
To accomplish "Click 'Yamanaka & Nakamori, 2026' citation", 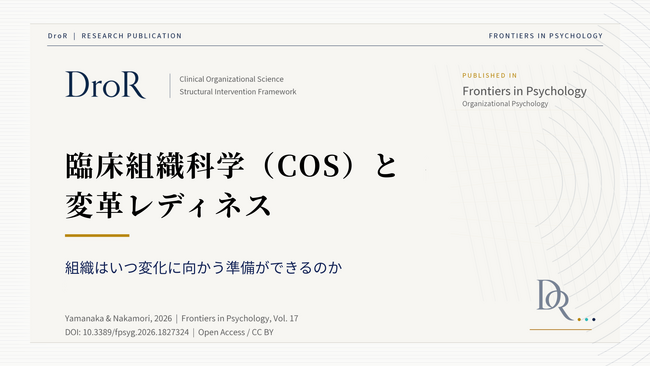I will coord(118,318).
